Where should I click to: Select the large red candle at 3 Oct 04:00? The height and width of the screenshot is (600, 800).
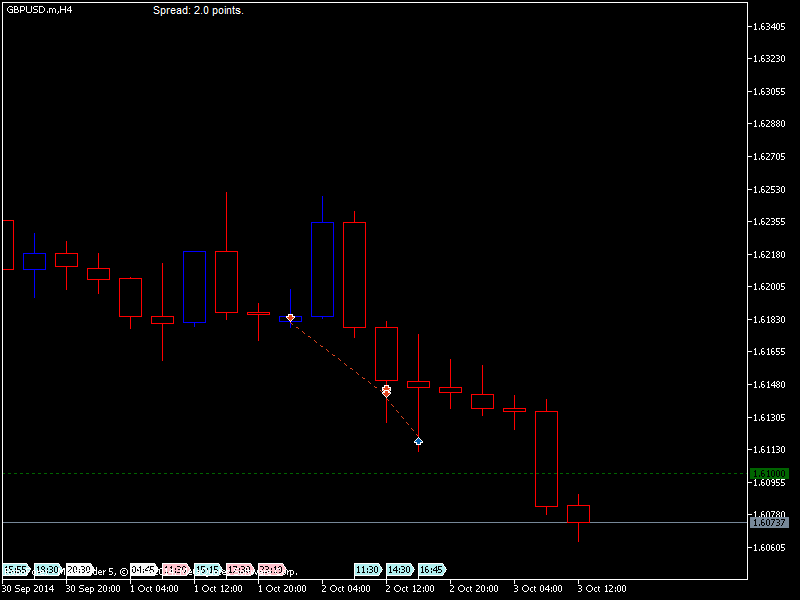[x=546, y=459]
